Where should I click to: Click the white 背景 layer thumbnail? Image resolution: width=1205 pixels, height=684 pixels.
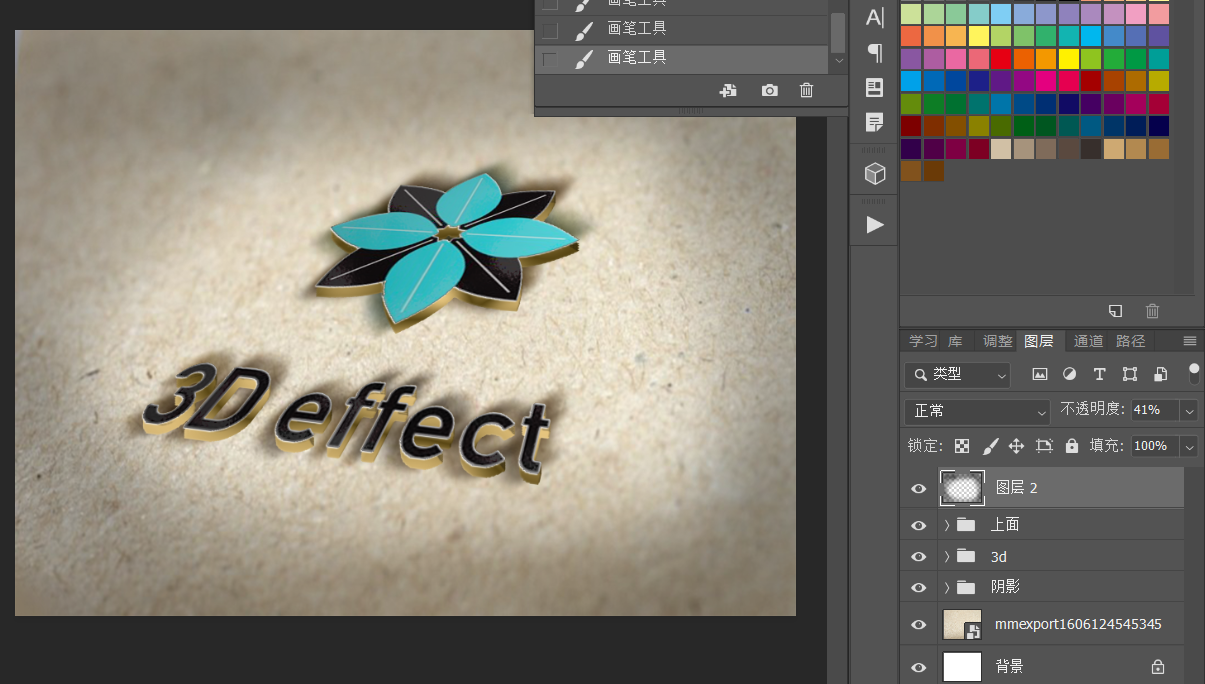(962, 667)
